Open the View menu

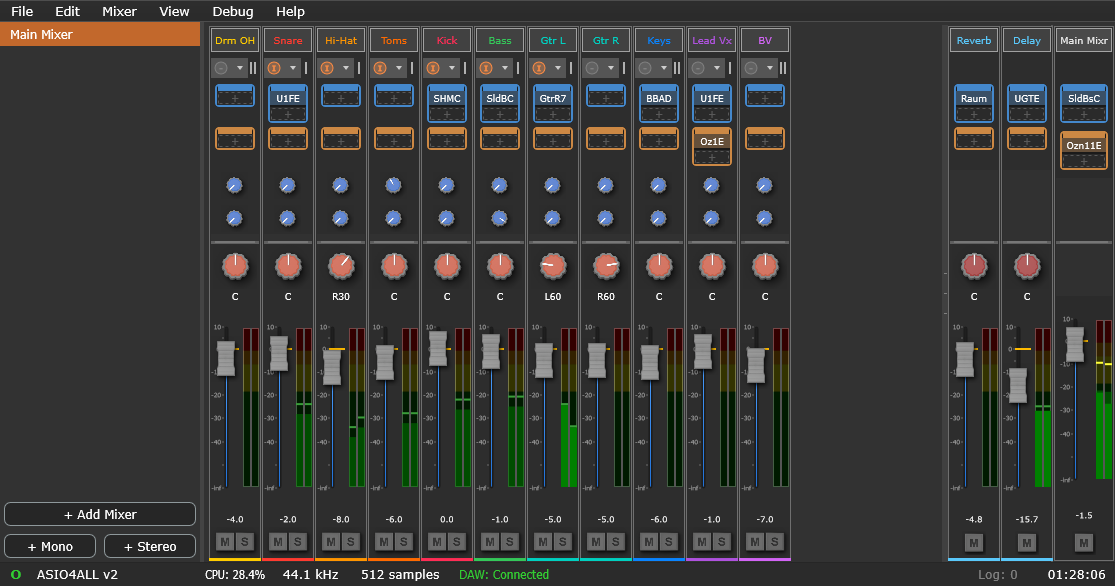[174, 11]
